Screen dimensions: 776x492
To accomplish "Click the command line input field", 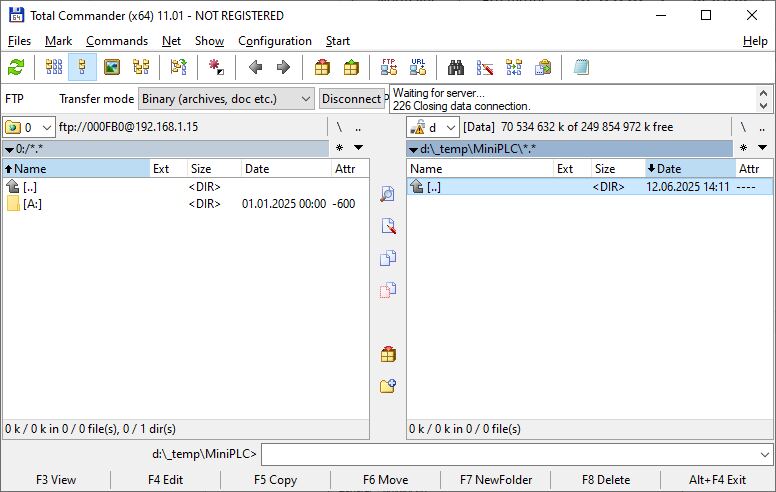I will 516,454.
